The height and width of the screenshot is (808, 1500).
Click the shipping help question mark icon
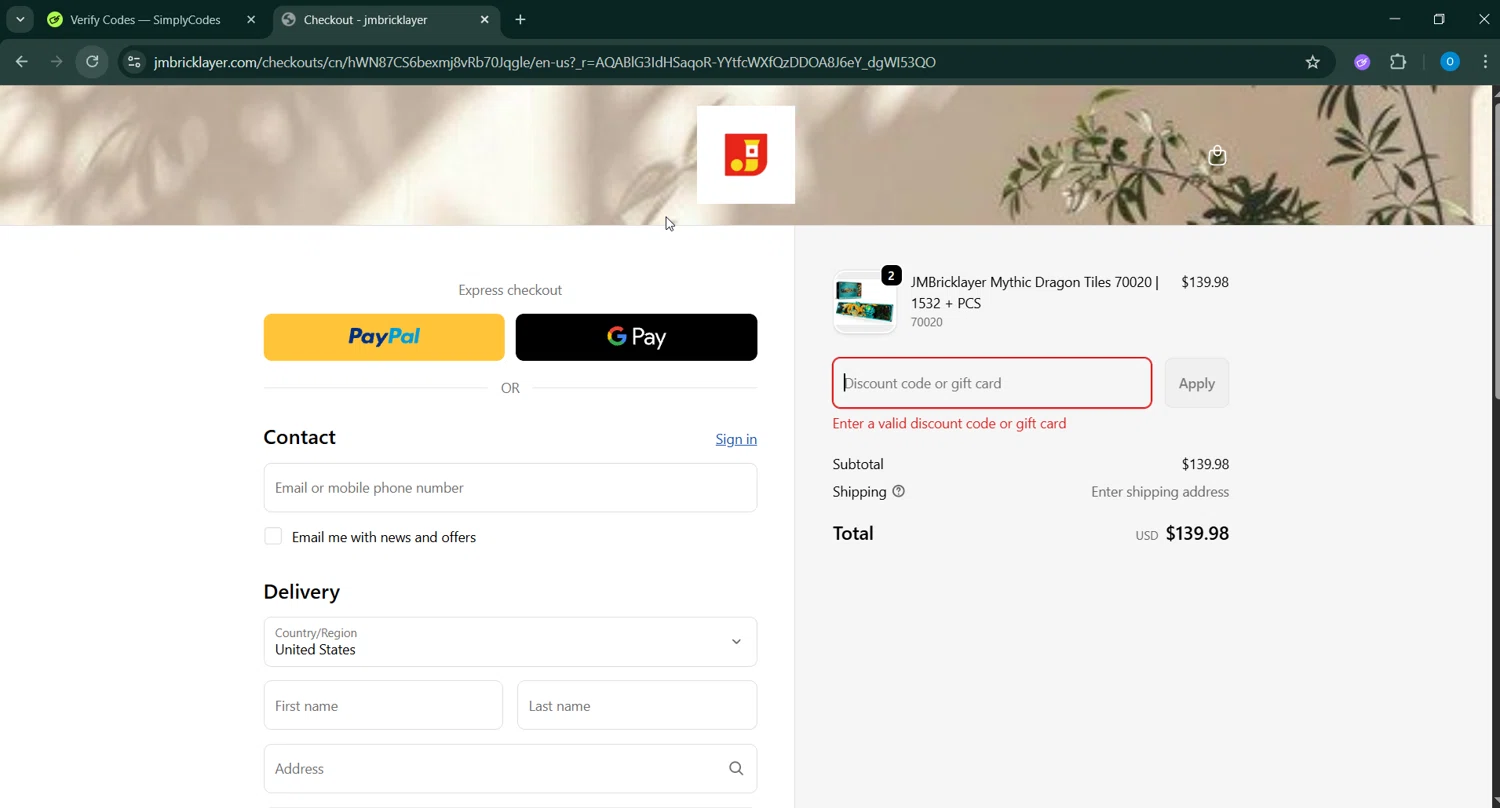point(898,491)
